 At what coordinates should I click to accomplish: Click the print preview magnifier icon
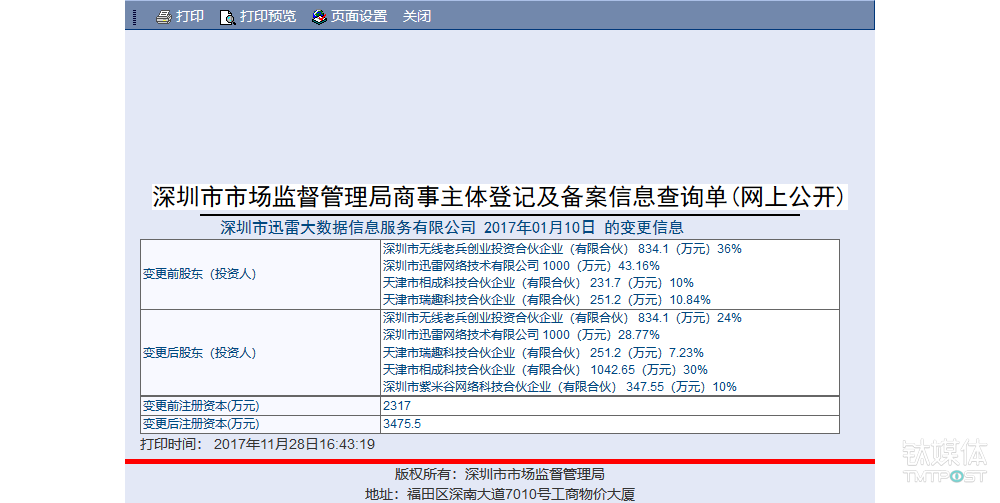click(x=227, y=17)
